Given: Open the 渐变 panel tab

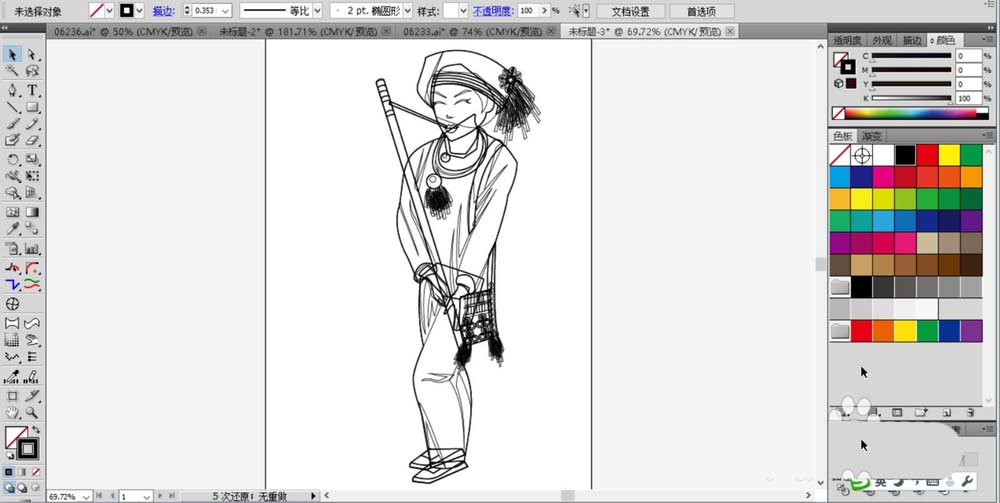Looking at the screenshot, I should 872,136.
